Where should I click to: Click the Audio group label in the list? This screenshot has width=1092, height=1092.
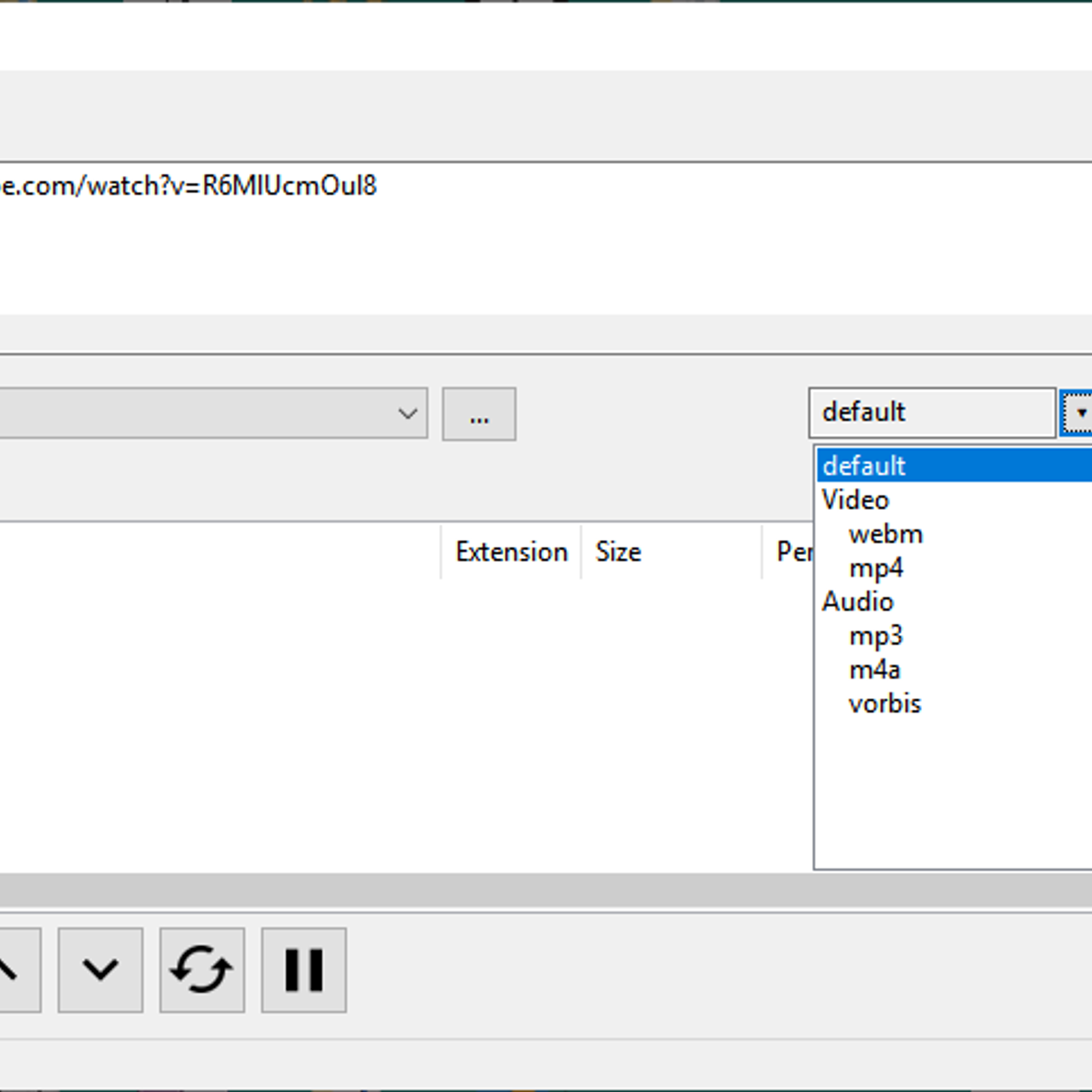tap(857, 601)
